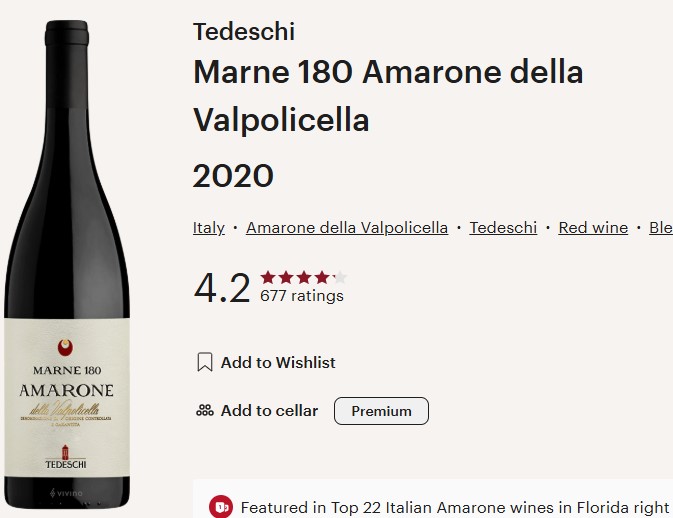Open the Red wine breadcrumb link

click(x=593, y=228)
